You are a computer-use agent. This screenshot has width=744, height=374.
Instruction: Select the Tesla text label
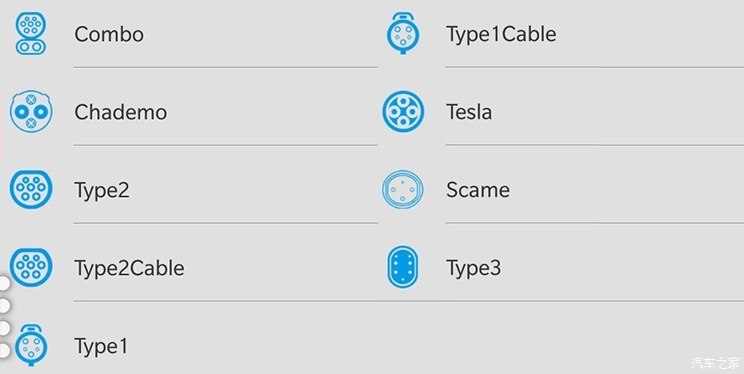469,112
